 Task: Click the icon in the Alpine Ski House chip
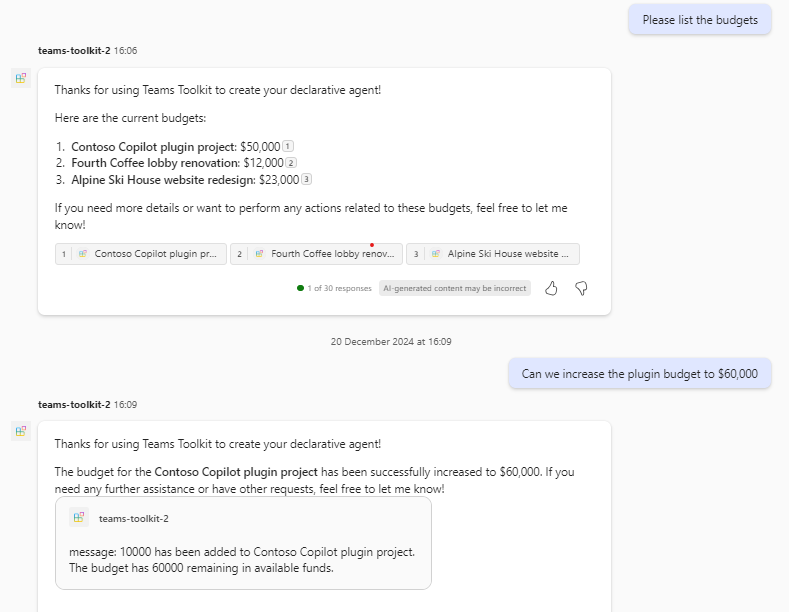(436, 254)
